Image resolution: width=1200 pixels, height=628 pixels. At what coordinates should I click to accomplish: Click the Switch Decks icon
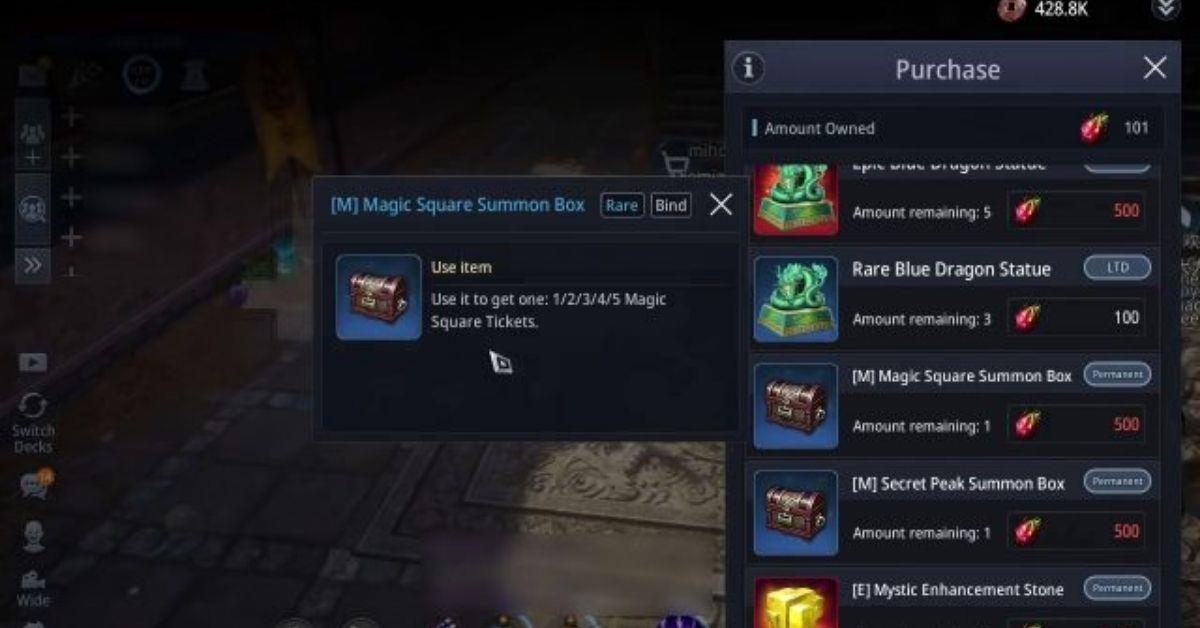[x=33, y=407]
